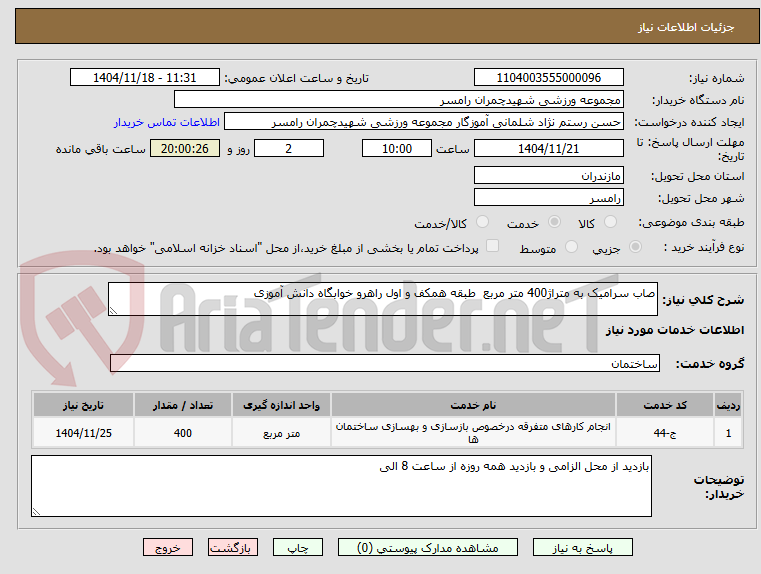Click the buyer organization name field
761x574 pixels.
tap(398, 99)
